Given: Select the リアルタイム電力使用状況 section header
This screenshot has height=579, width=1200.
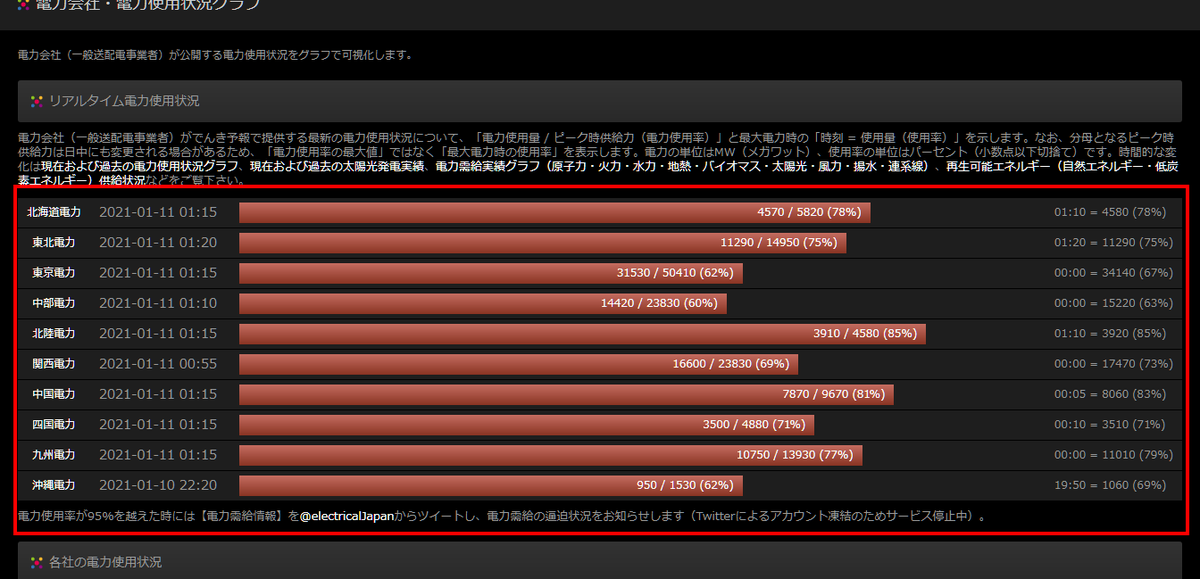Looking at the screenshot, I should 600,101.
